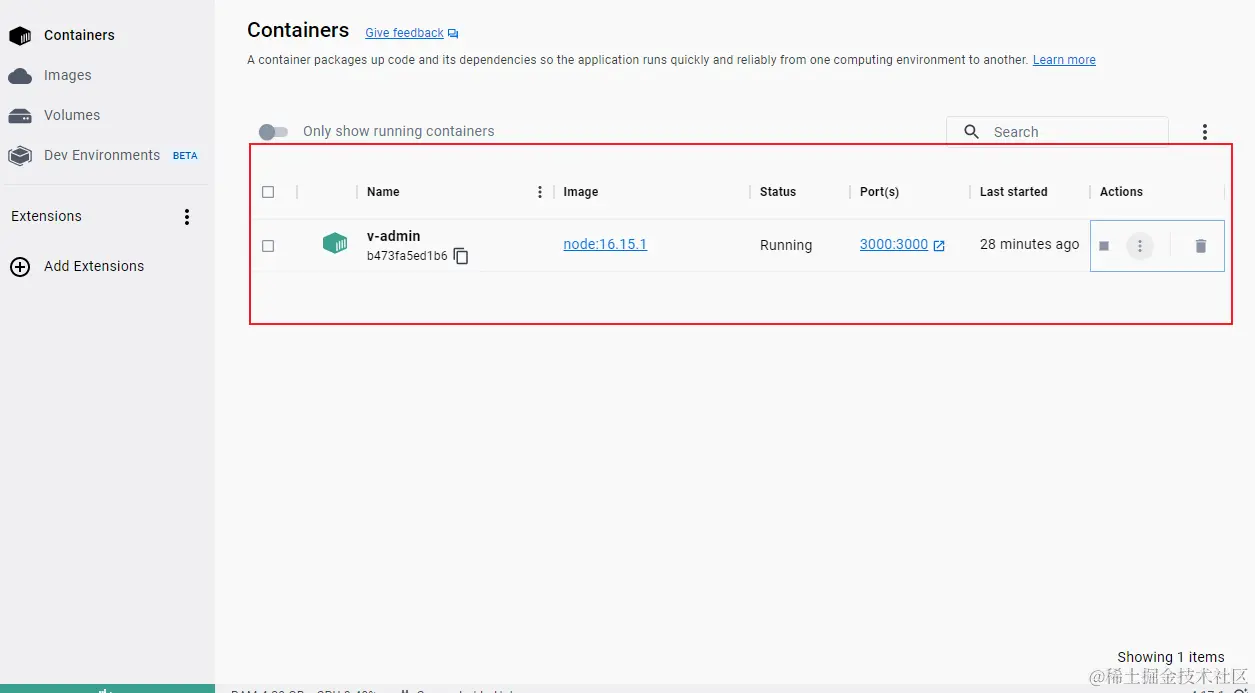
Task: Open v-admin row more actions menu
Action: point(1140,246)
